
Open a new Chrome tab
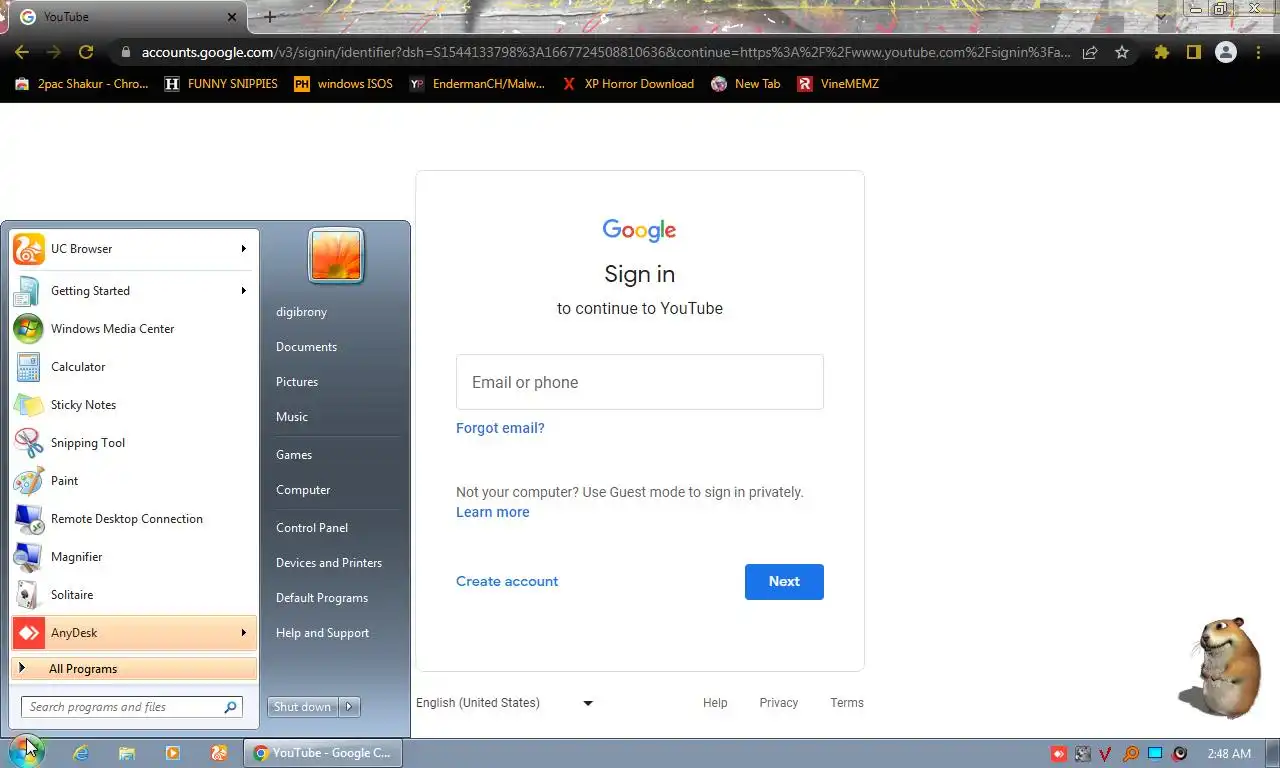[x=269, y=17]
